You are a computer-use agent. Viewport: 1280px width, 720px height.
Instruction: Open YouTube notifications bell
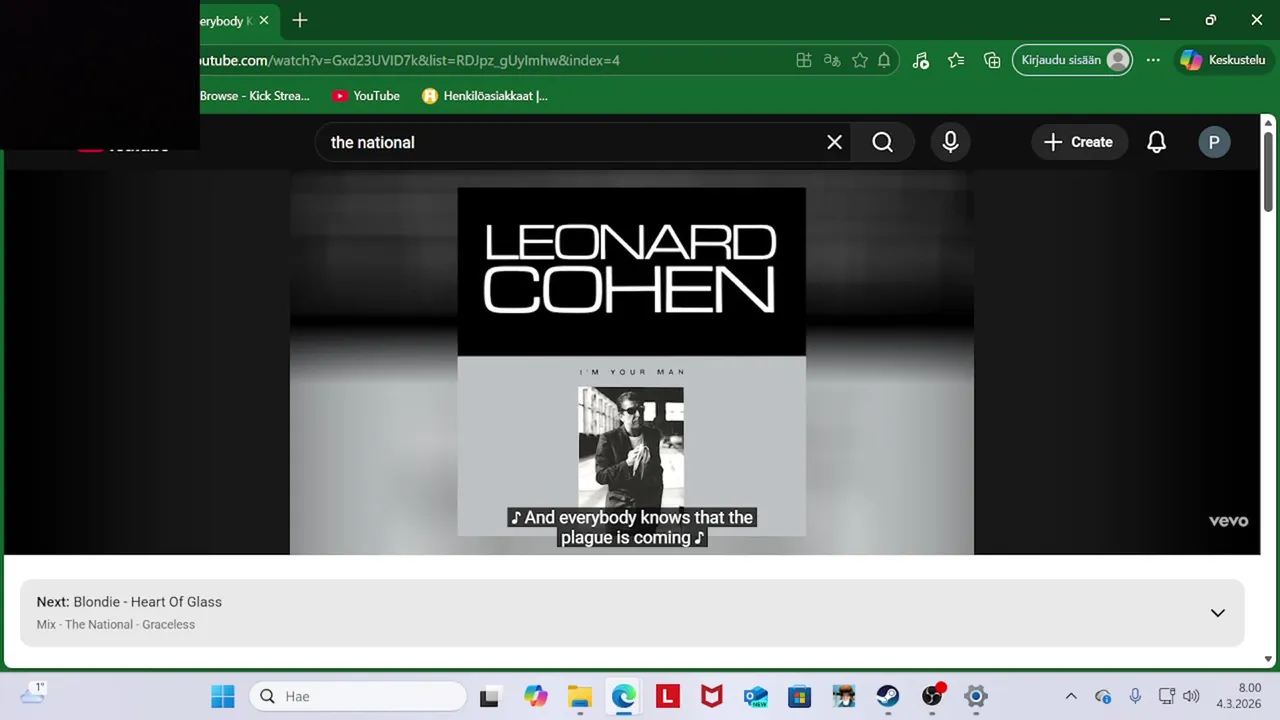coord(1156,142)
